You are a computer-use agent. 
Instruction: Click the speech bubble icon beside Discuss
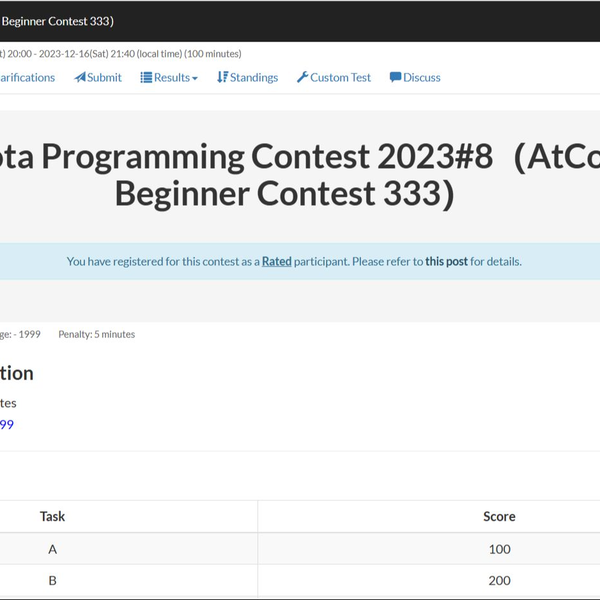click(395, 78)
